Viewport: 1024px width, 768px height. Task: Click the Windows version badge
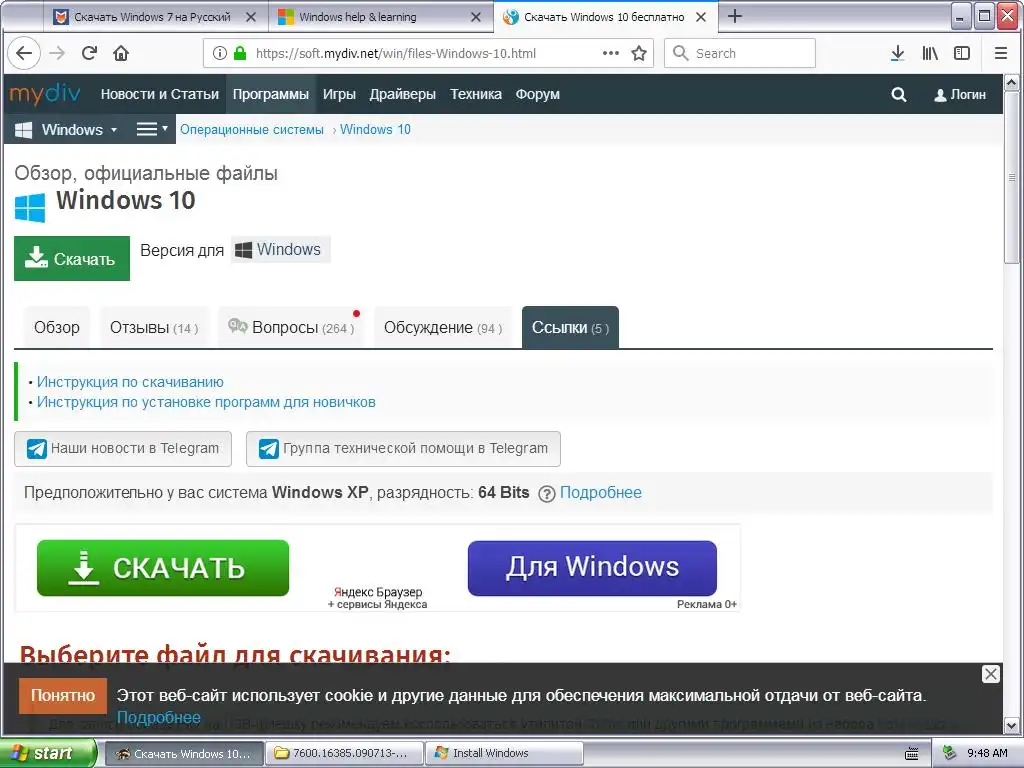coord(281,249)
